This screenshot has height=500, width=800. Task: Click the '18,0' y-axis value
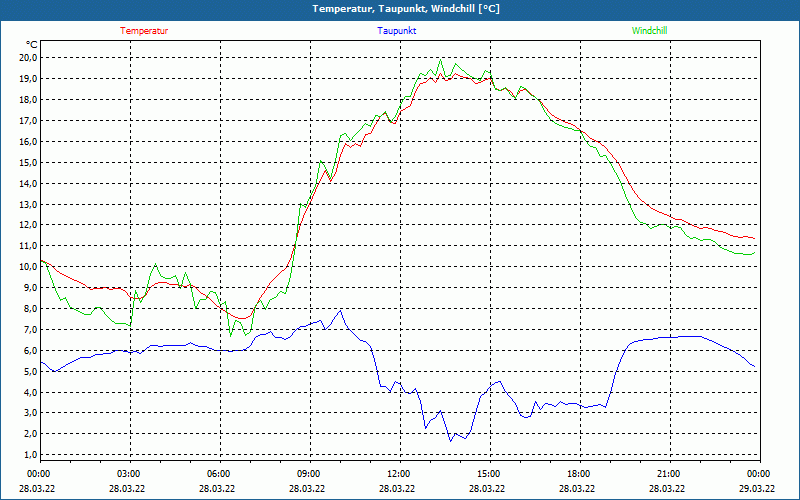tap(28, 99)
